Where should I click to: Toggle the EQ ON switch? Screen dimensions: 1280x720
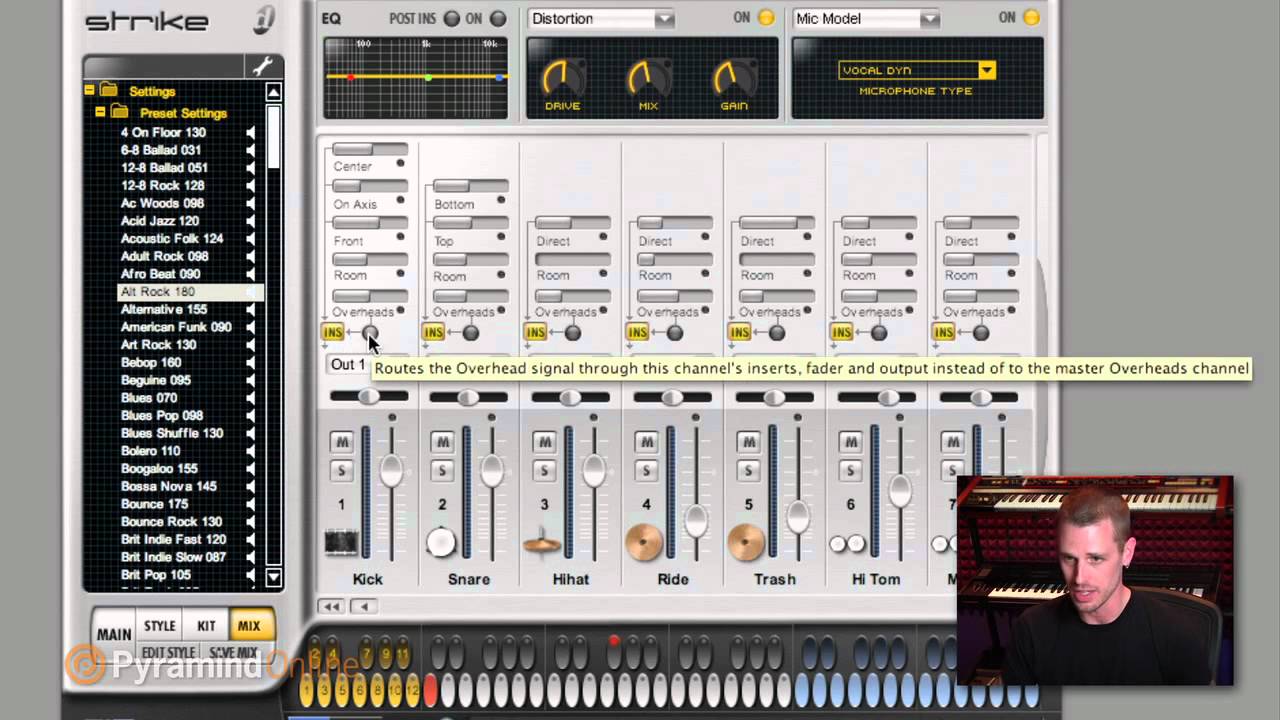point(498,19)
